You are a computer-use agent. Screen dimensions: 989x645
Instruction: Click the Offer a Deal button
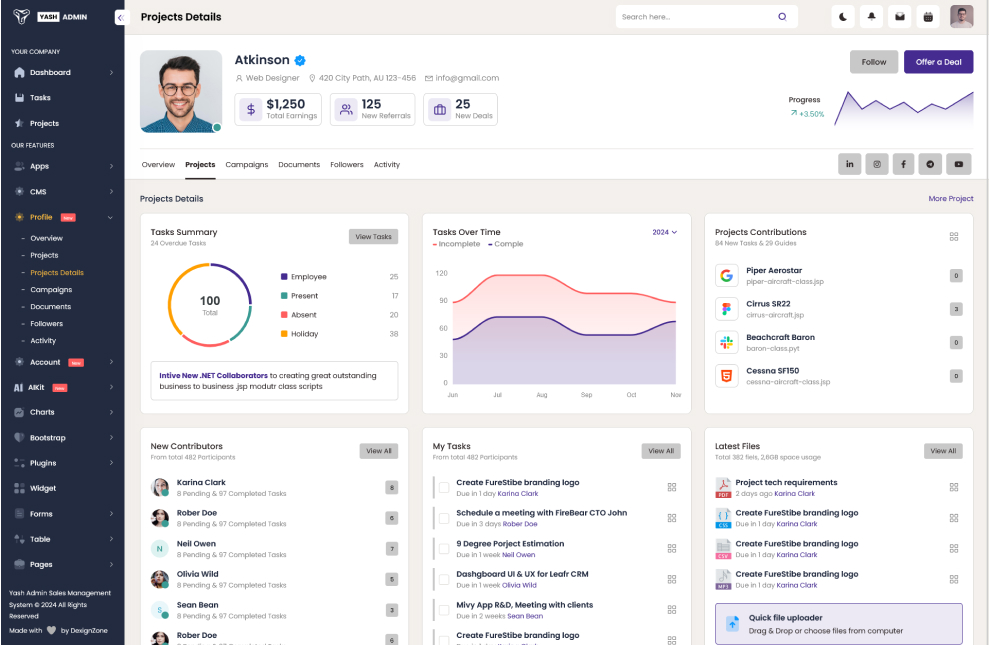pos(939,62)
